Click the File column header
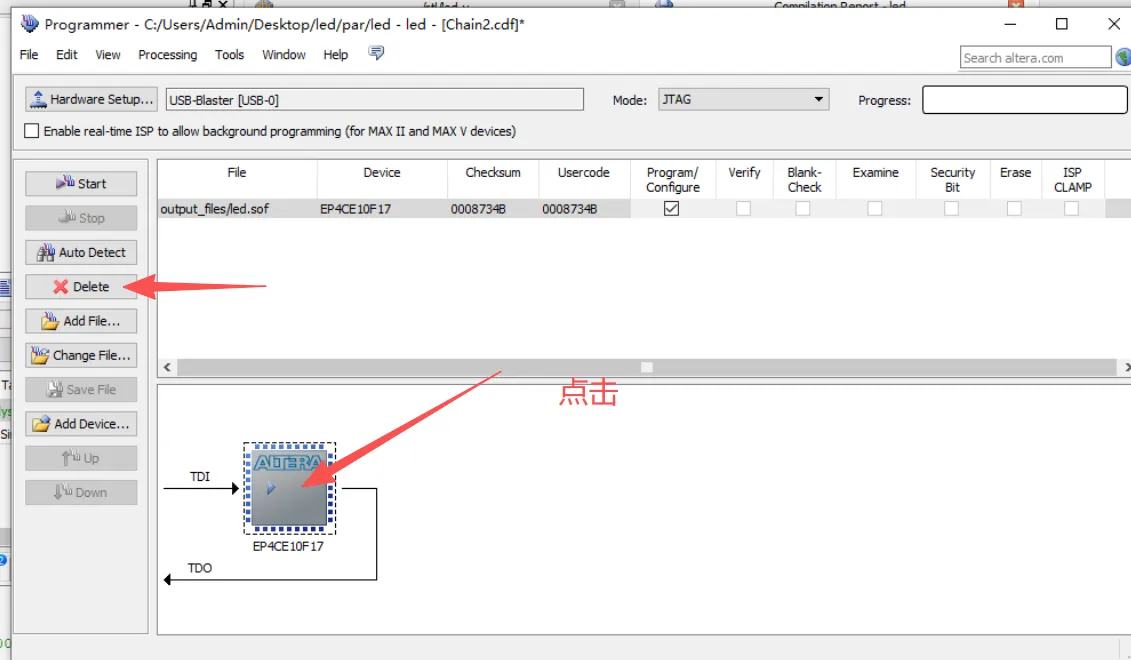 [x=237, y=179]
